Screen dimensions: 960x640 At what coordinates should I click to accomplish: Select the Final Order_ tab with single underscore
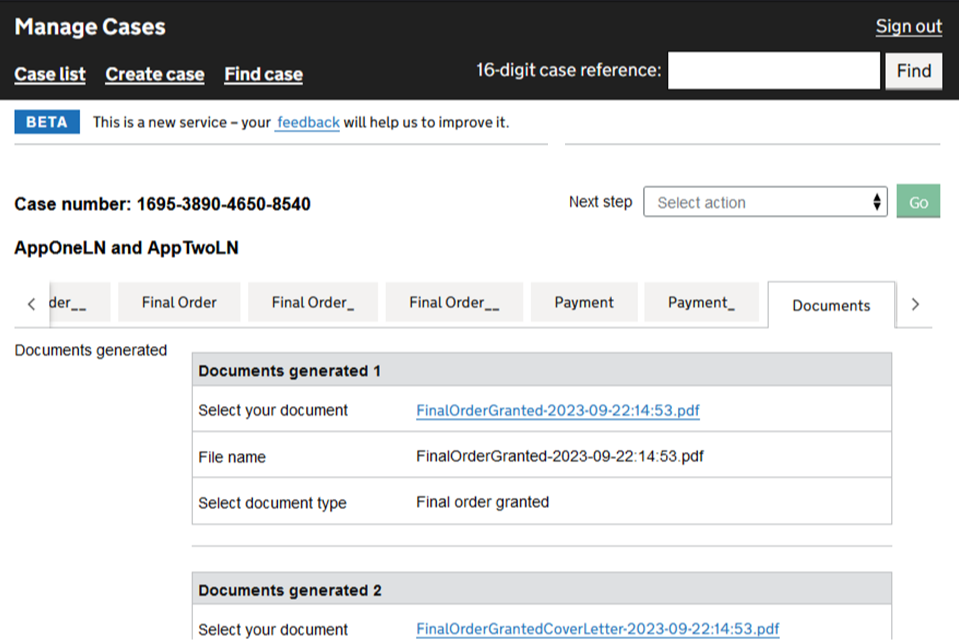pyautogui.click(x=313, y=302)
